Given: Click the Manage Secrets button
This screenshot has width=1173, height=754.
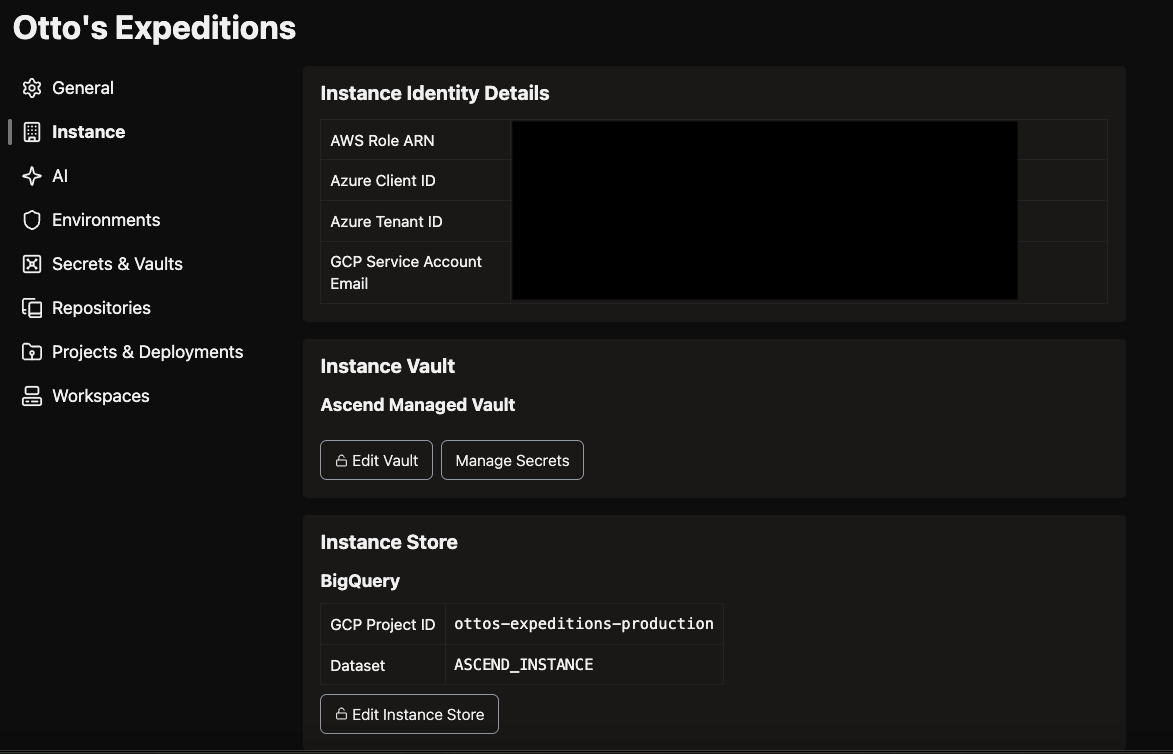Looking at the screenshot, I should [x=512, y=460].
